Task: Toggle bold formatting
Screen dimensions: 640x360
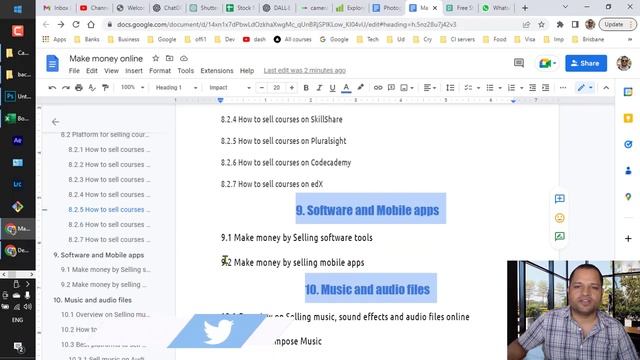Action: pos(306,87)
